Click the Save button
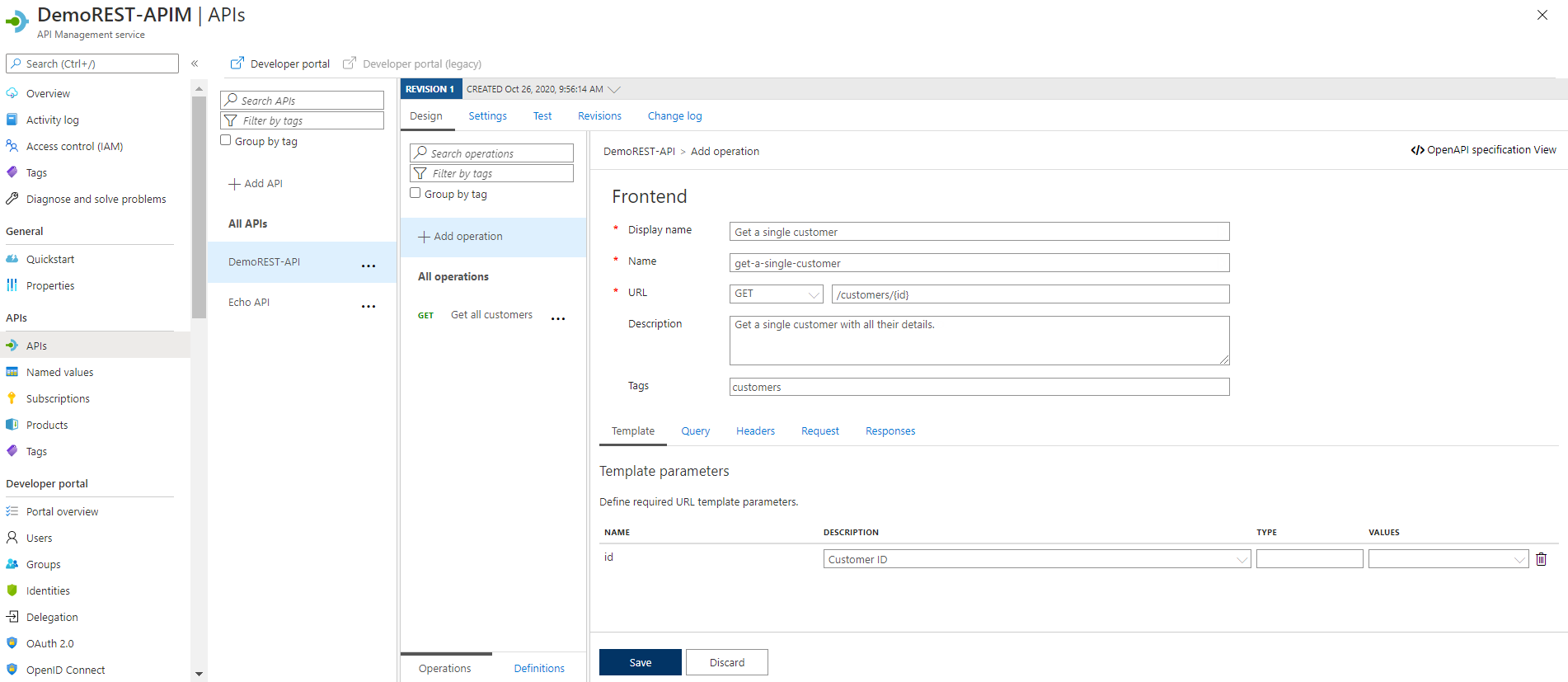This screenshot has height=682, width=1568. pyautogui.click(x=641, y=662)
